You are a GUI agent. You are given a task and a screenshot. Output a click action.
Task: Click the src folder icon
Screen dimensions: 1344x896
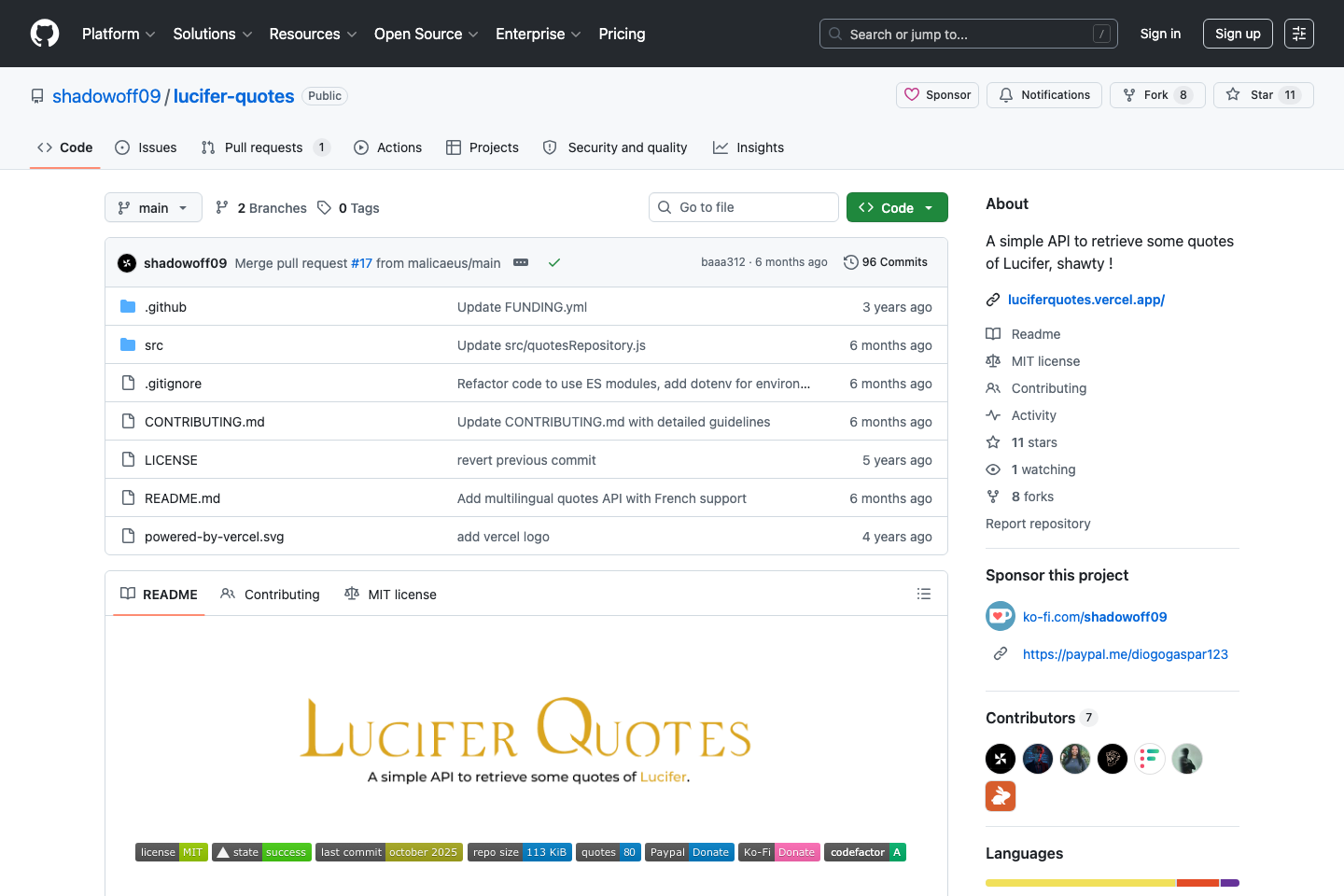[x=128, y=344]
